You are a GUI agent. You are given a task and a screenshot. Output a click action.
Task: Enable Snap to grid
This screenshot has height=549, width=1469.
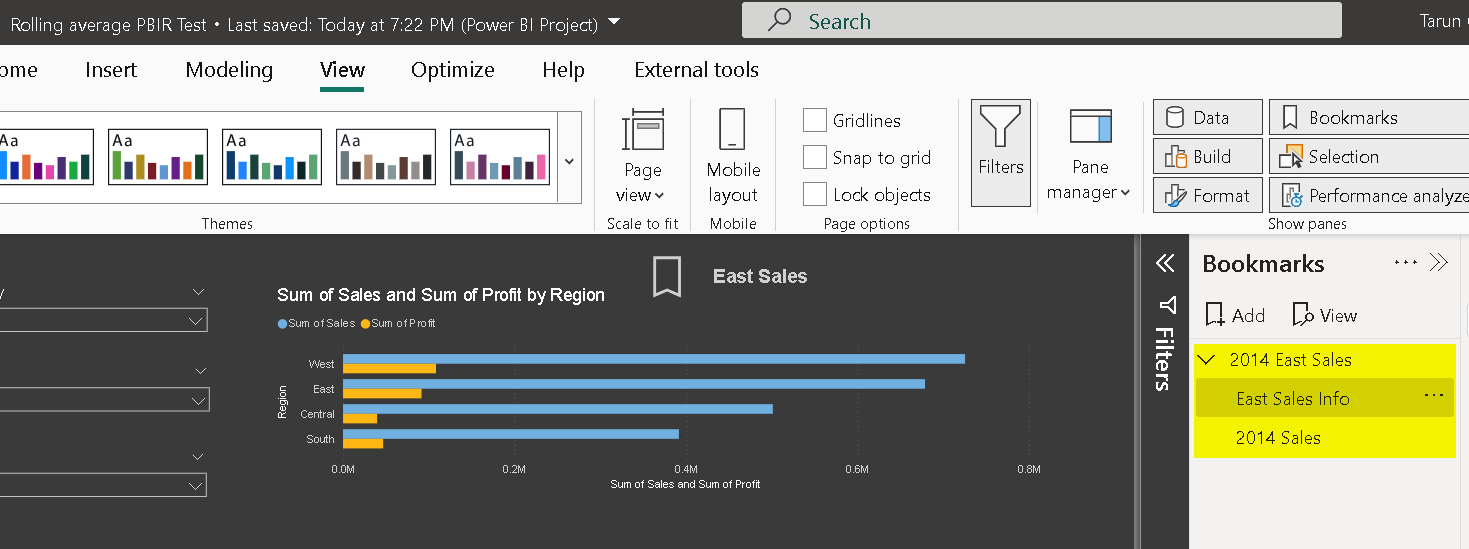click(815, 158)
